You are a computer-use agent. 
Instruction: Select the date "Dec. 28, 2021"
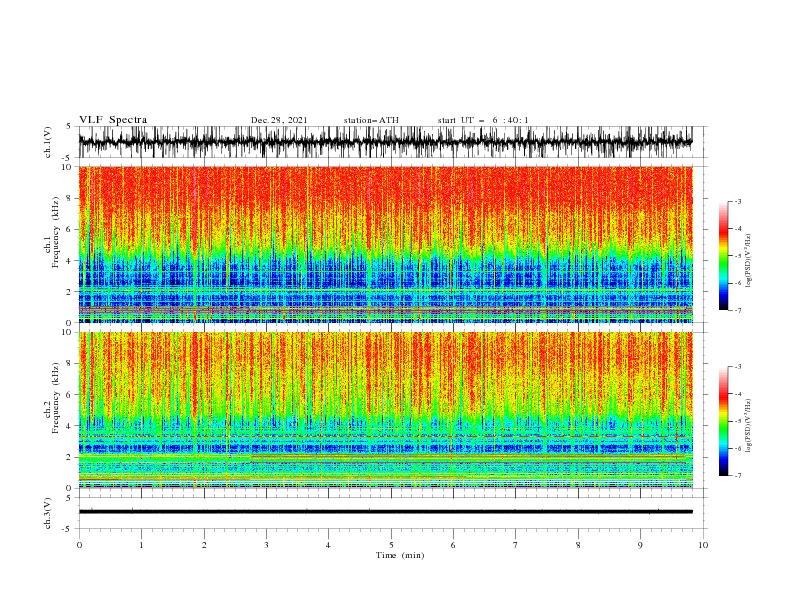tap(279, 120)
